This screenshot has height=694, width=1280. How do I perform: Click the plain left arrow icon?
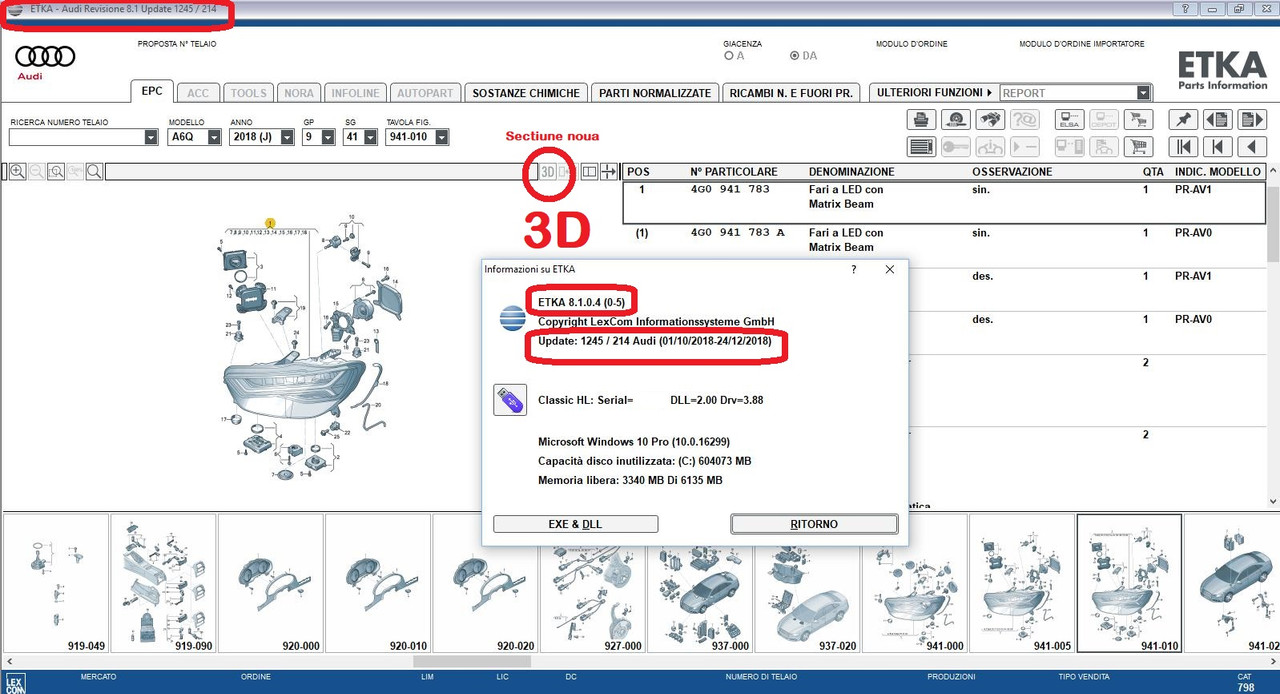coord(1252,147)
